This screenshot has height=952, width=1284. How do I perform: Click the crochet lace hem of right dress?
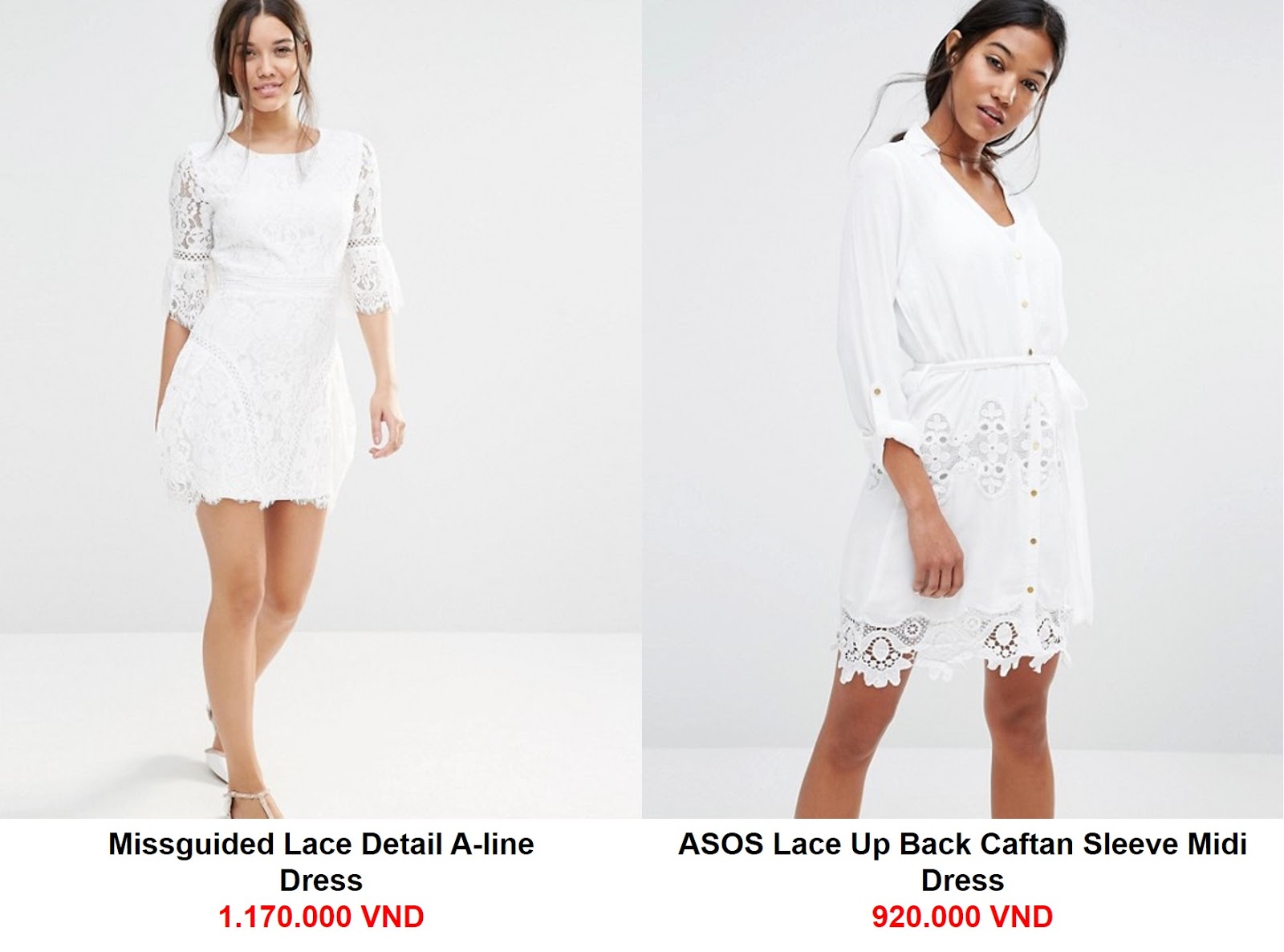click(955, 642)
